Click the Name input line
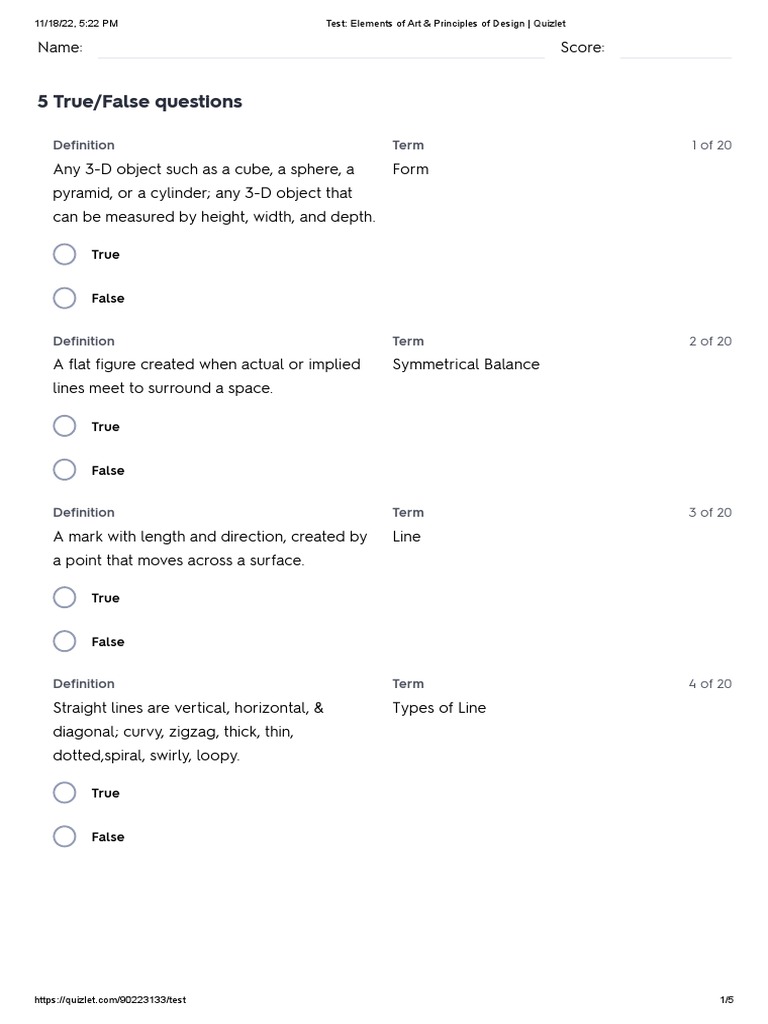Viewport: 768px width, 1024px height. 320,48
